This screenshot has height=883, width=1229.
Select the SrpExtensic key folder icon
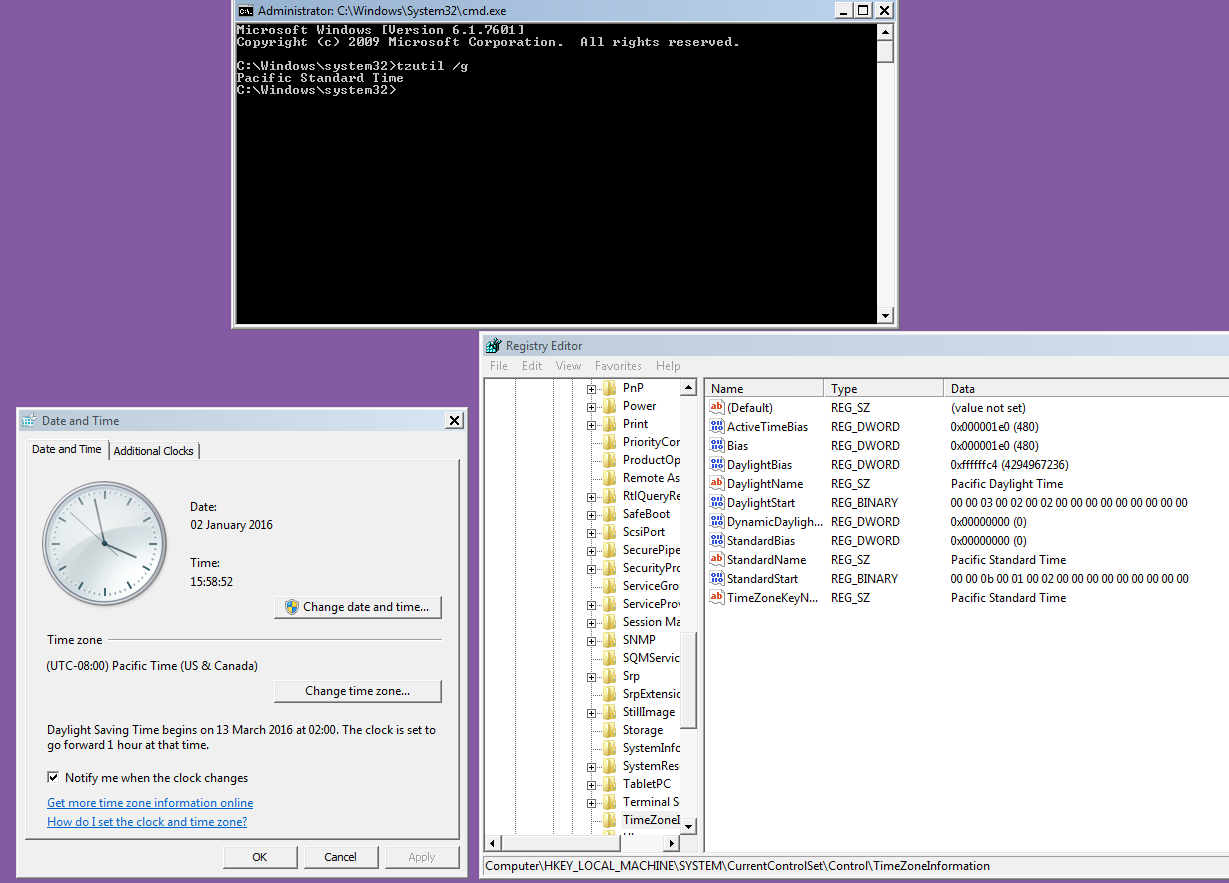(x=609, y=694)
